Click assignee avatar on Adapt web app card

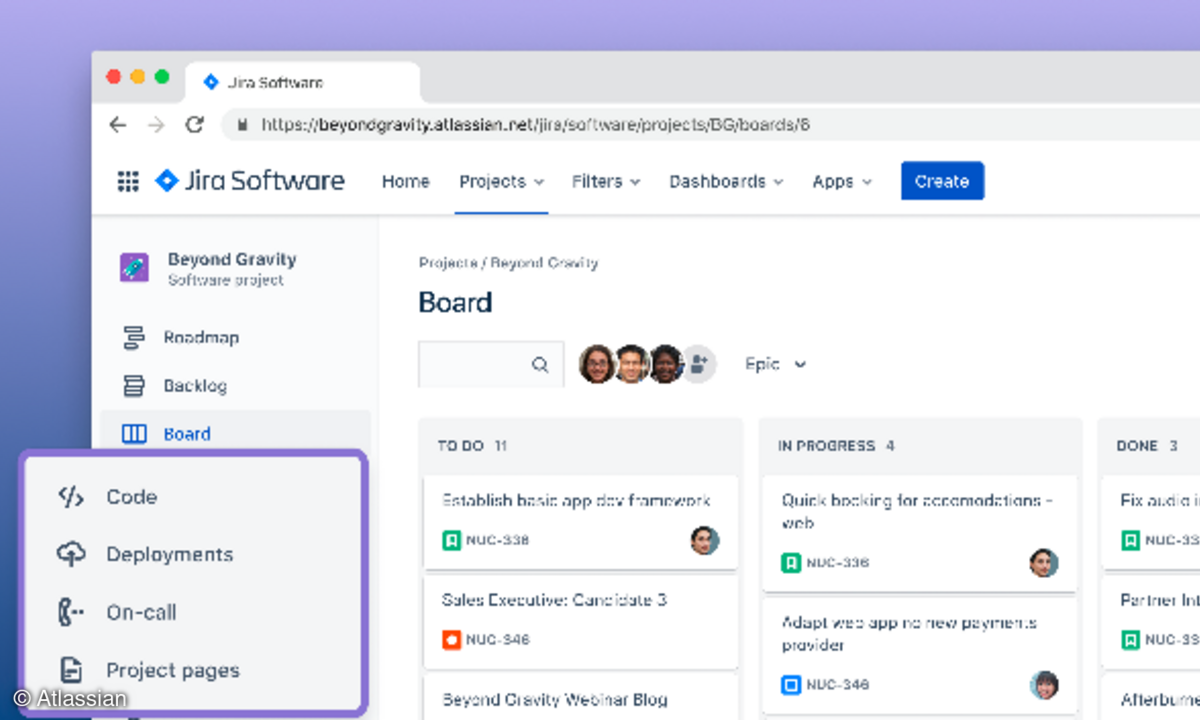tap(1044, 685)
